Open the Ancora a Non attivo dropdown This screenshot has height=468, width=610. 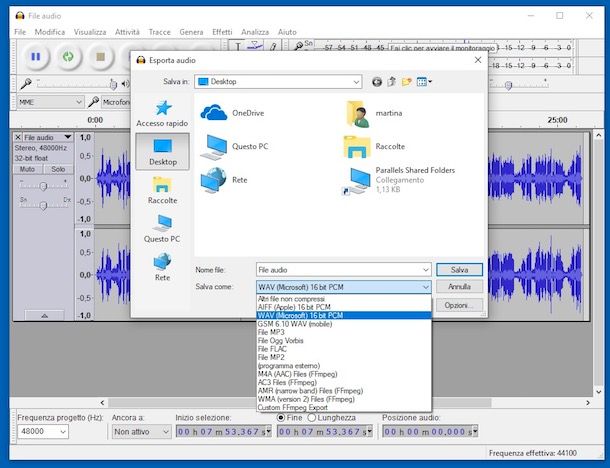[142, 431]
